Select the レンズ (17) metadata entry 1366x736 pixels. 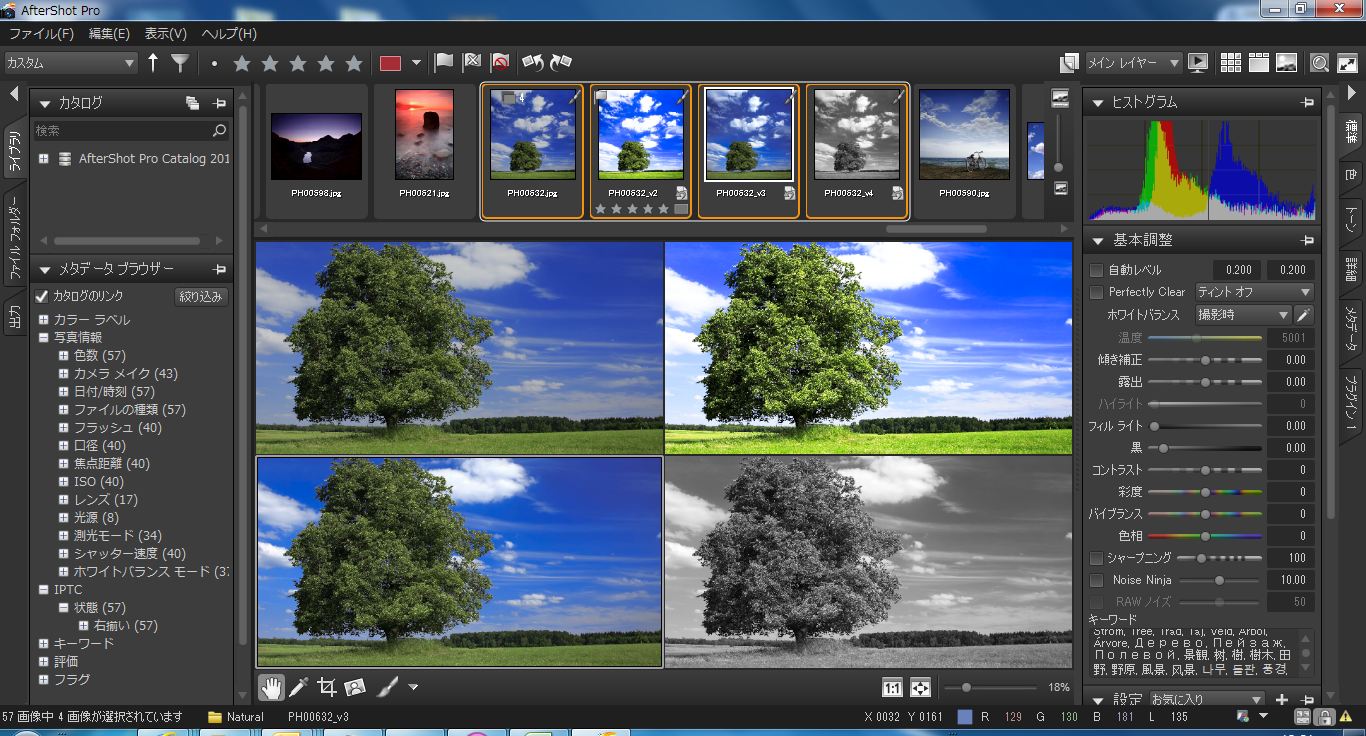tap(106, 500)
